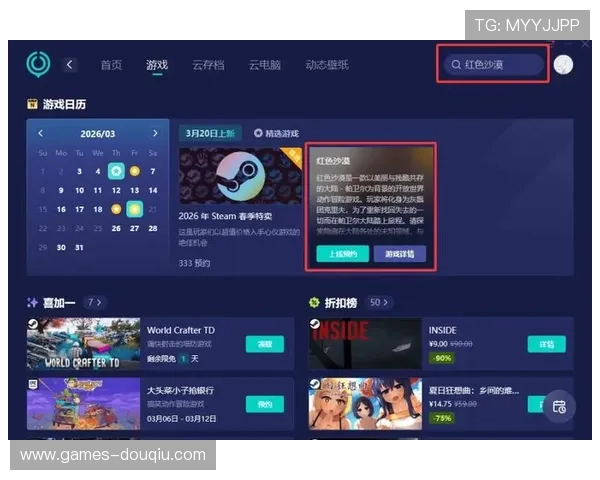
Task: Click the 折扣榜 discount icon
Action: tap(314, 301)
